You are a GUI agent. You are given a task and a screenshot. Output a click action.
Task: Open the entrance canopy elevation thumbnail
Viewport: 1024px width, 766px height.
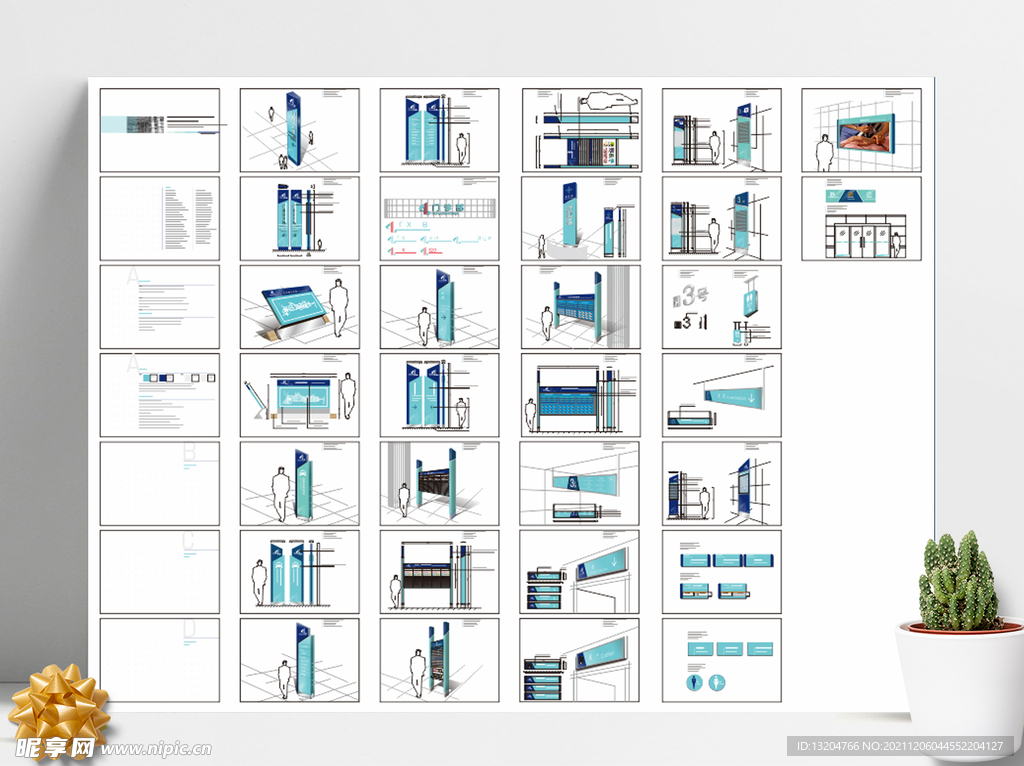pos(582,130)
